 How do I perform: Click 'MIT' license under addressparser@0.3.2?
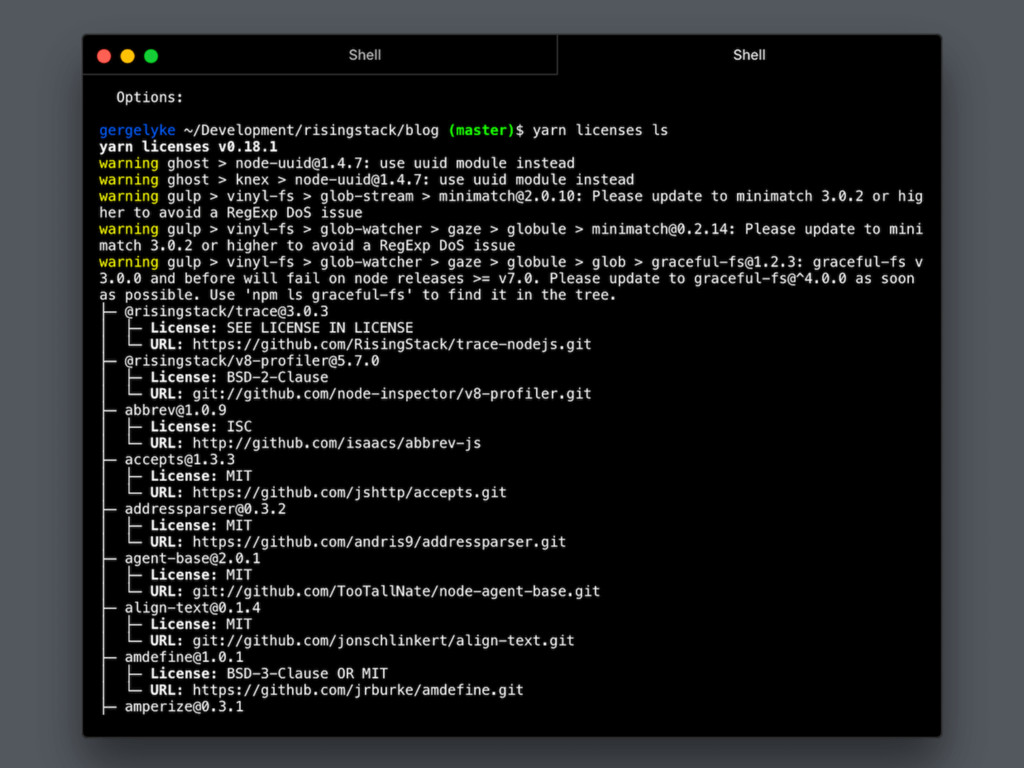click(x=239, y=525)
